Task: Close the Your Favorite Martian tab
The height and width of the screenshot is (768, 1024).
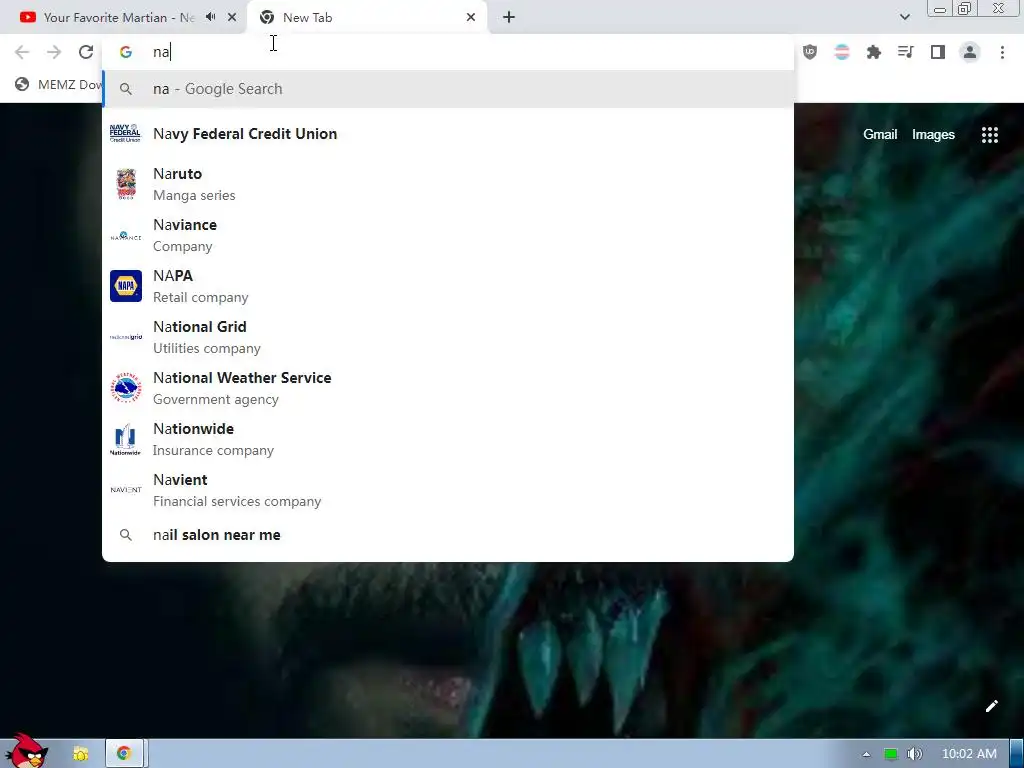Action: click(232, 18)
